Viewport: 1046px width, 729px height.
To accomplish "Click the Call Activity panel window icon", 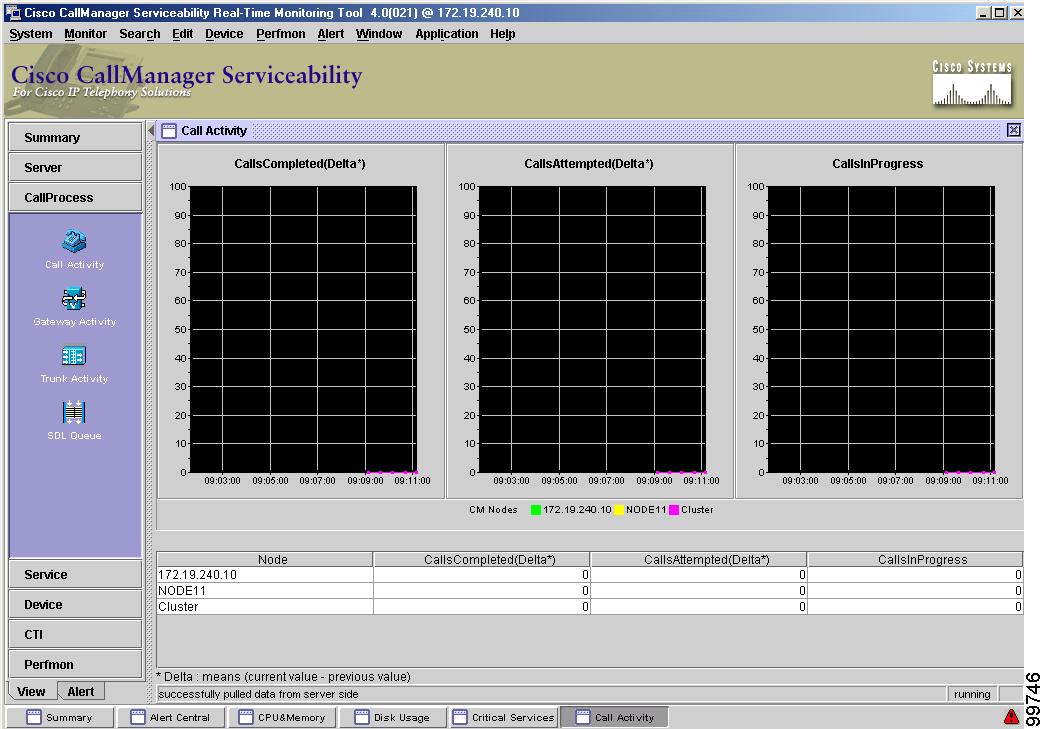I will click(x=169, y=131).
